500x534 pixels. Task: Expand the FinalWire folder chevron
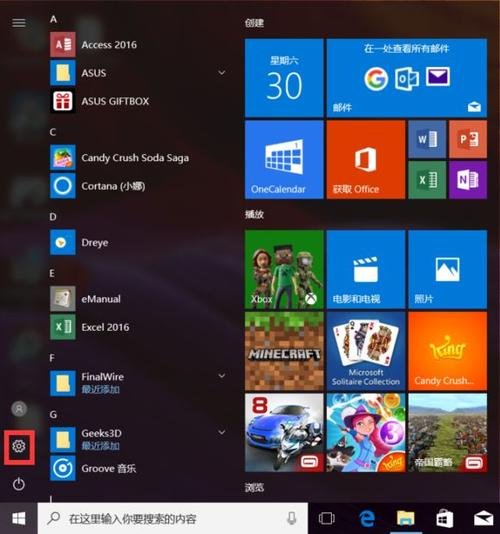222,376
